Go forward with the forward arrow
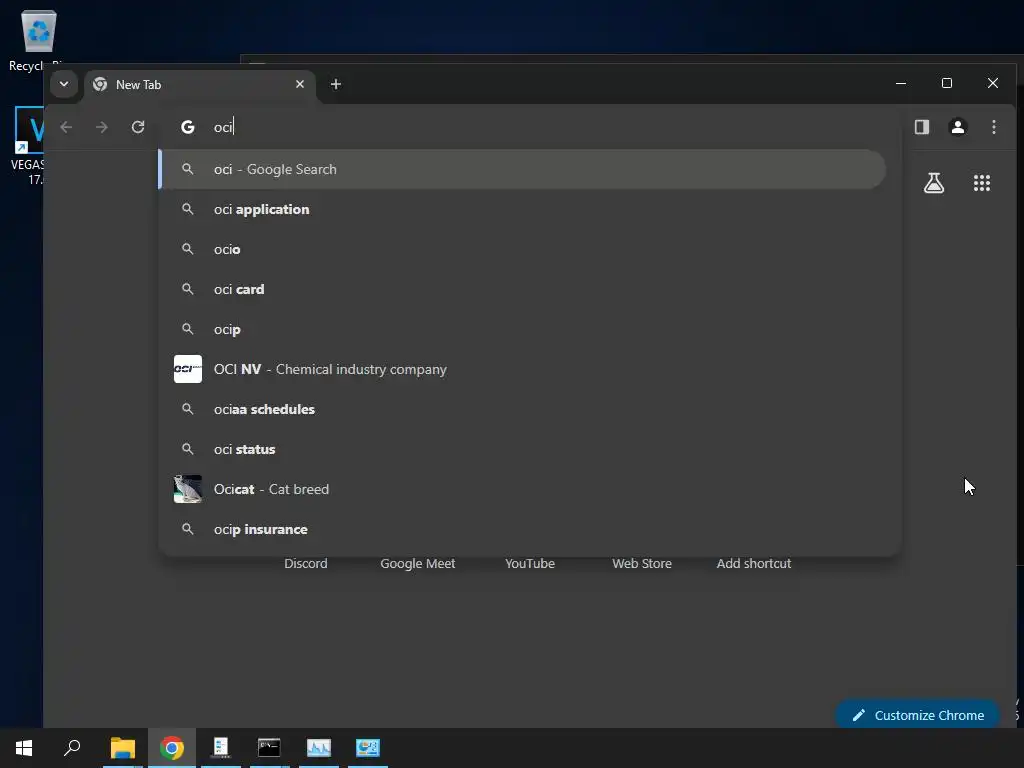The width and height of the screenshot is (1024, 768). coord(102,127)
